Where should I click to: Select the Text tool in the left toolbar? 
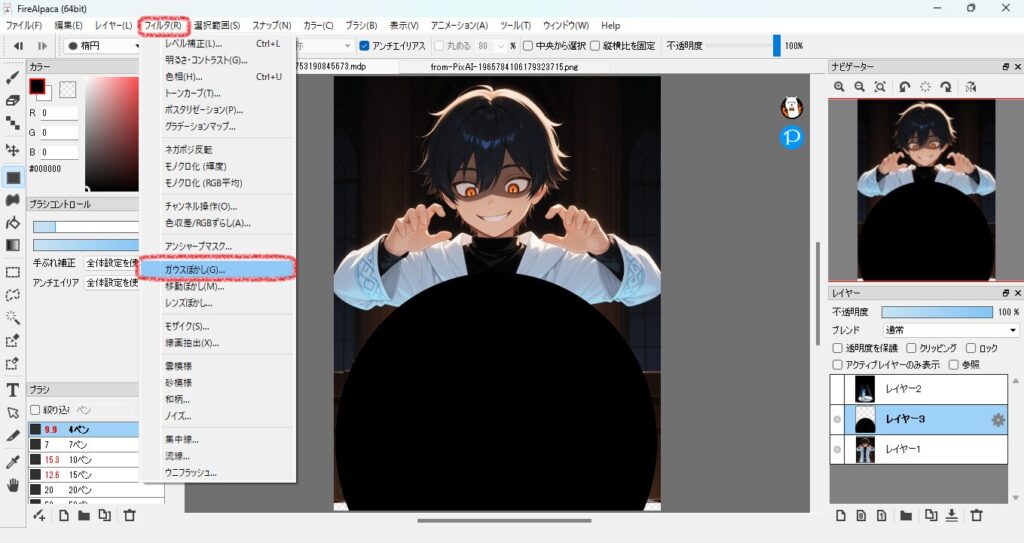pyautogui.click(x=13, y=389)
